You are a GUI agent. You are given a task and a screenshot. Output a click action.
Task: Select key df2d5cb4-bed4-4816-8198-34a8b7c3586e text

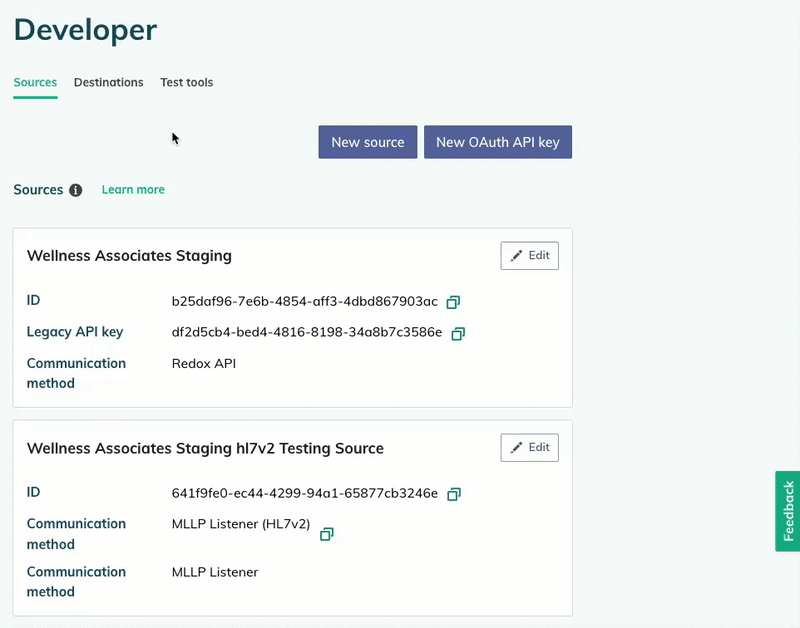tap(307, 332)
